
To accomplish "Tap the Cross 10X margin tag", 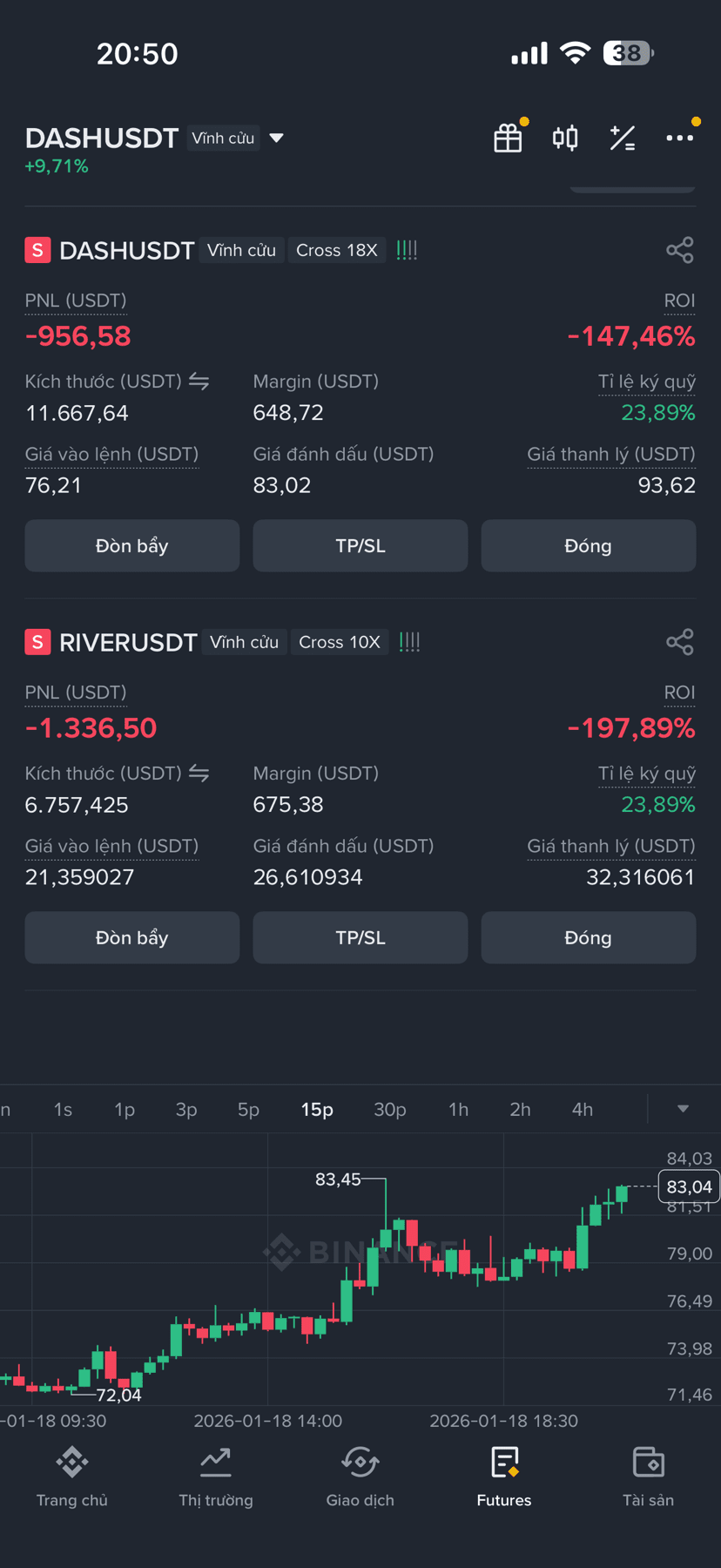I will [340, 642].
